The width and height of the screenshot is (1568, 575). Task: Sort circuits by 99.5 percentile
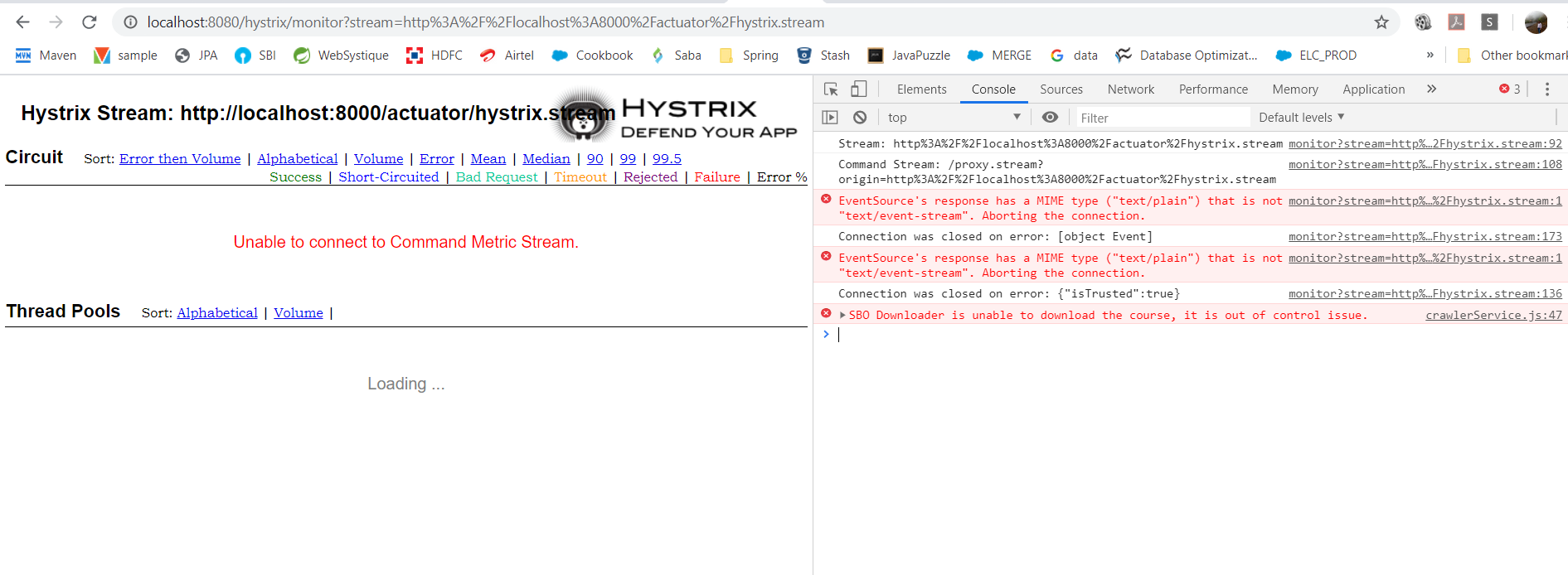click(667, 159)
